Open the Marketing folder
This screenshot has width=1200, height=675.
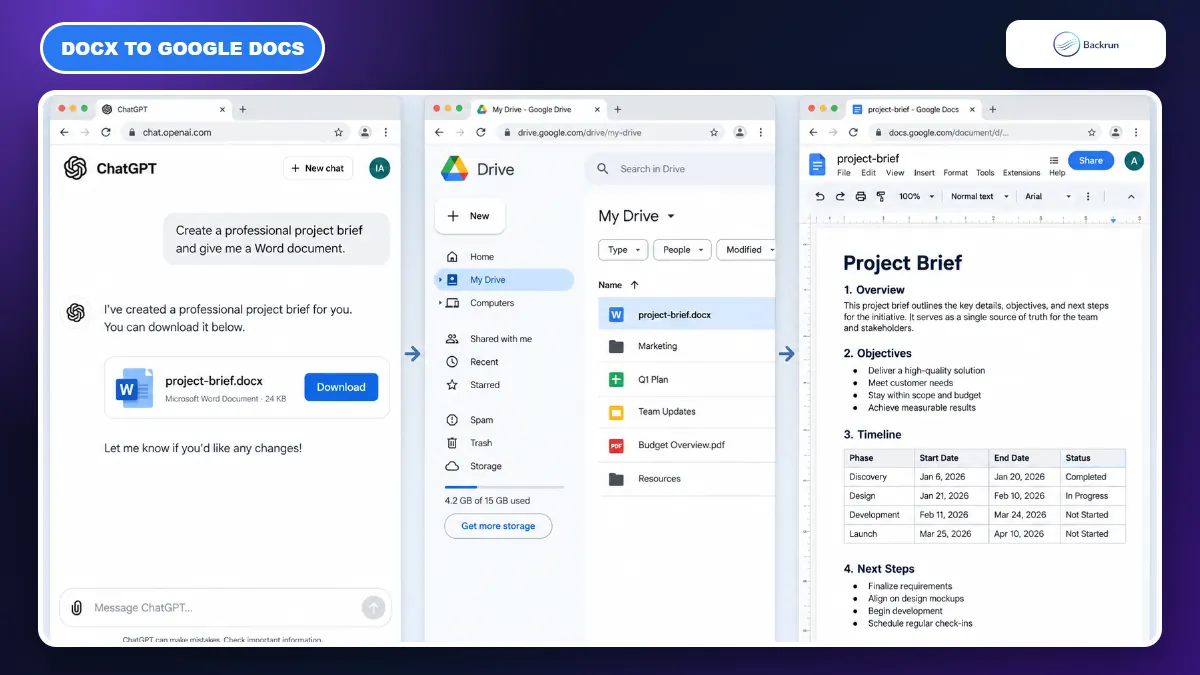(686, 346)
